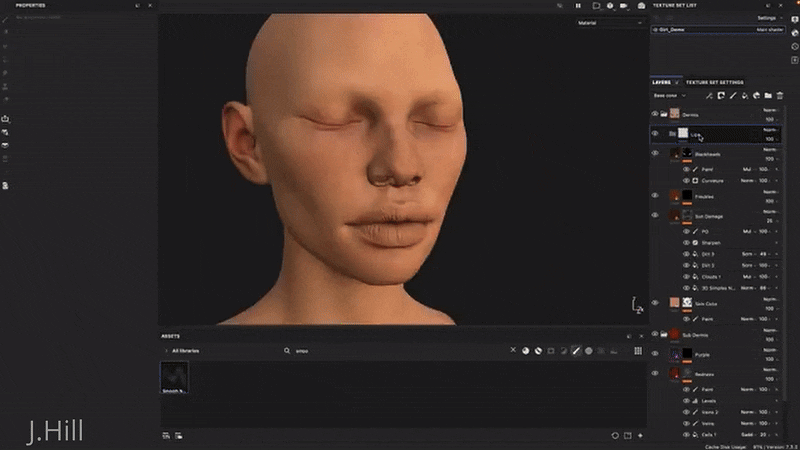
Task: Open the Base color channel dropdown
Action: (670, 96)
